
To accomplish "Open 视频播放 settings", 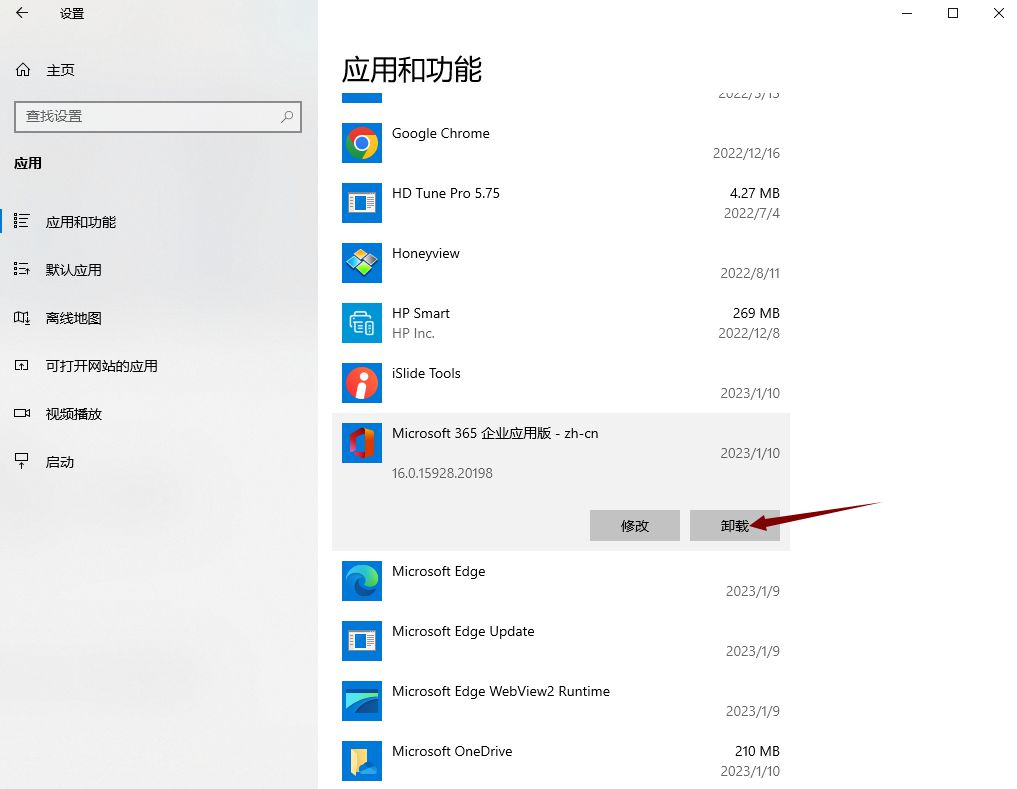I will [73, 414].
